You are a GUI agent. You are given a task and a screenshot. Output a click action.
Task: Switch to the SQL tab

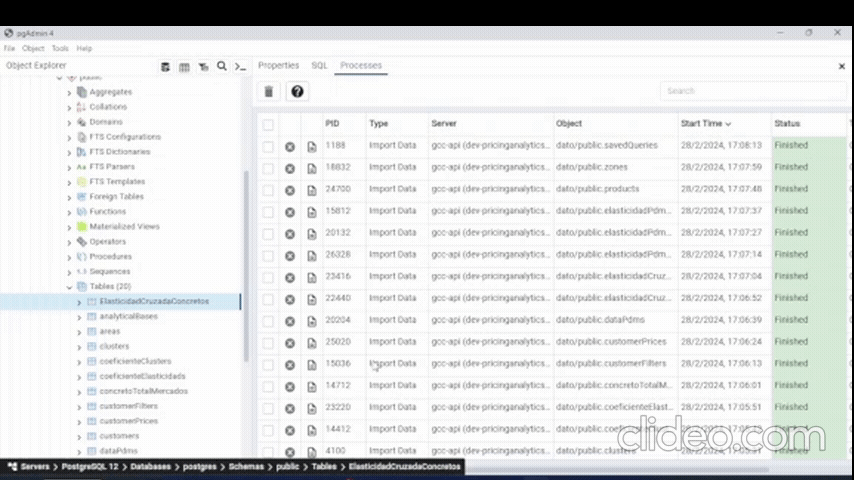click(x=319, y=65)
